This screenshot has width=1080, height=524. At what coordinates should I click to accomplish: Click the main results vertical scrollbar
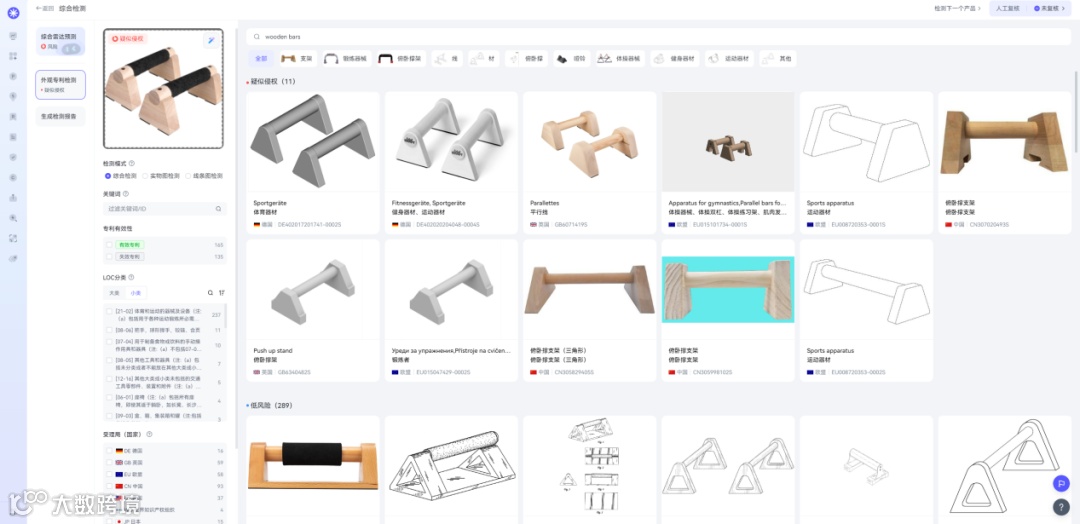(1076, 110)
